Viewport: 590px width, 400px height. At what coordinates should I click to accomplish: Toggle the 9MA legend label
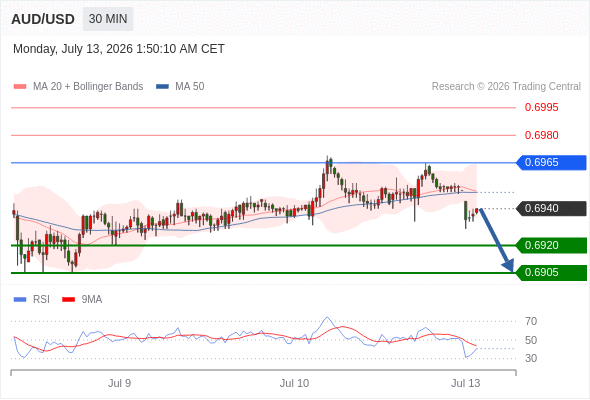coord(92,300)
